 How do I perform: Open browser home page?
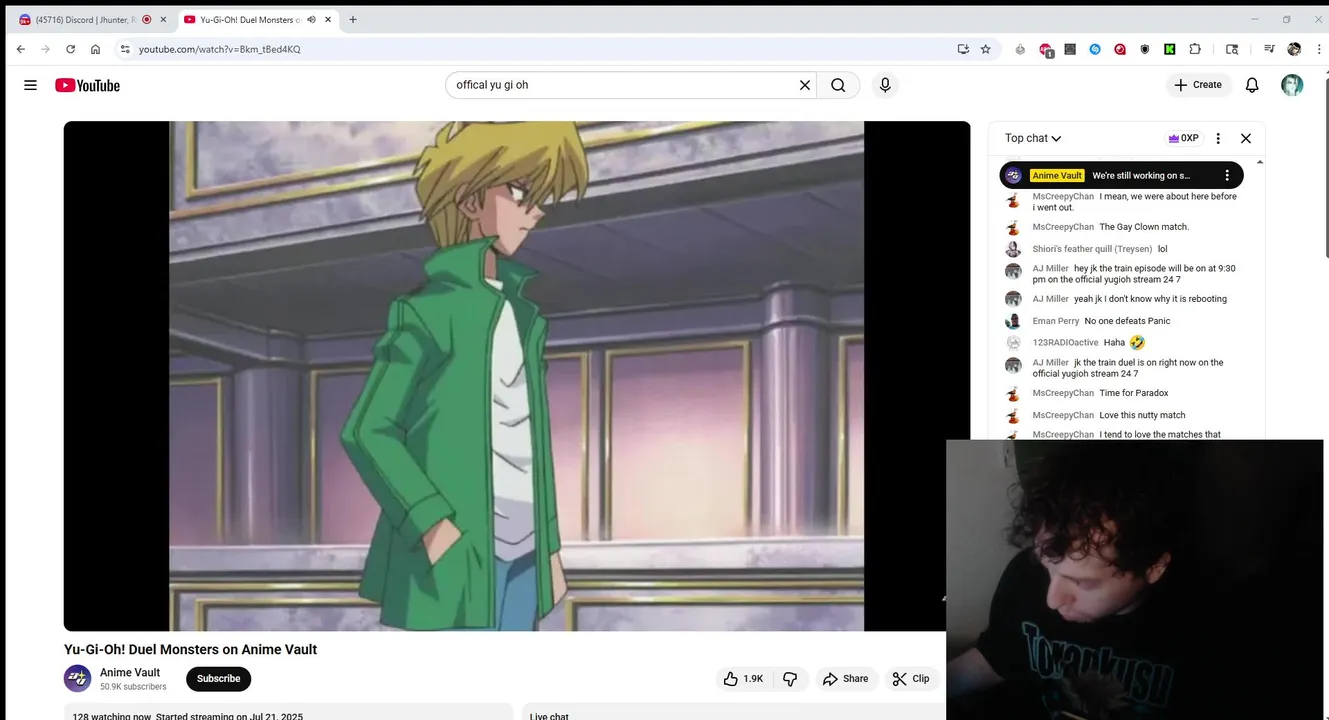[x=95, y=49]
